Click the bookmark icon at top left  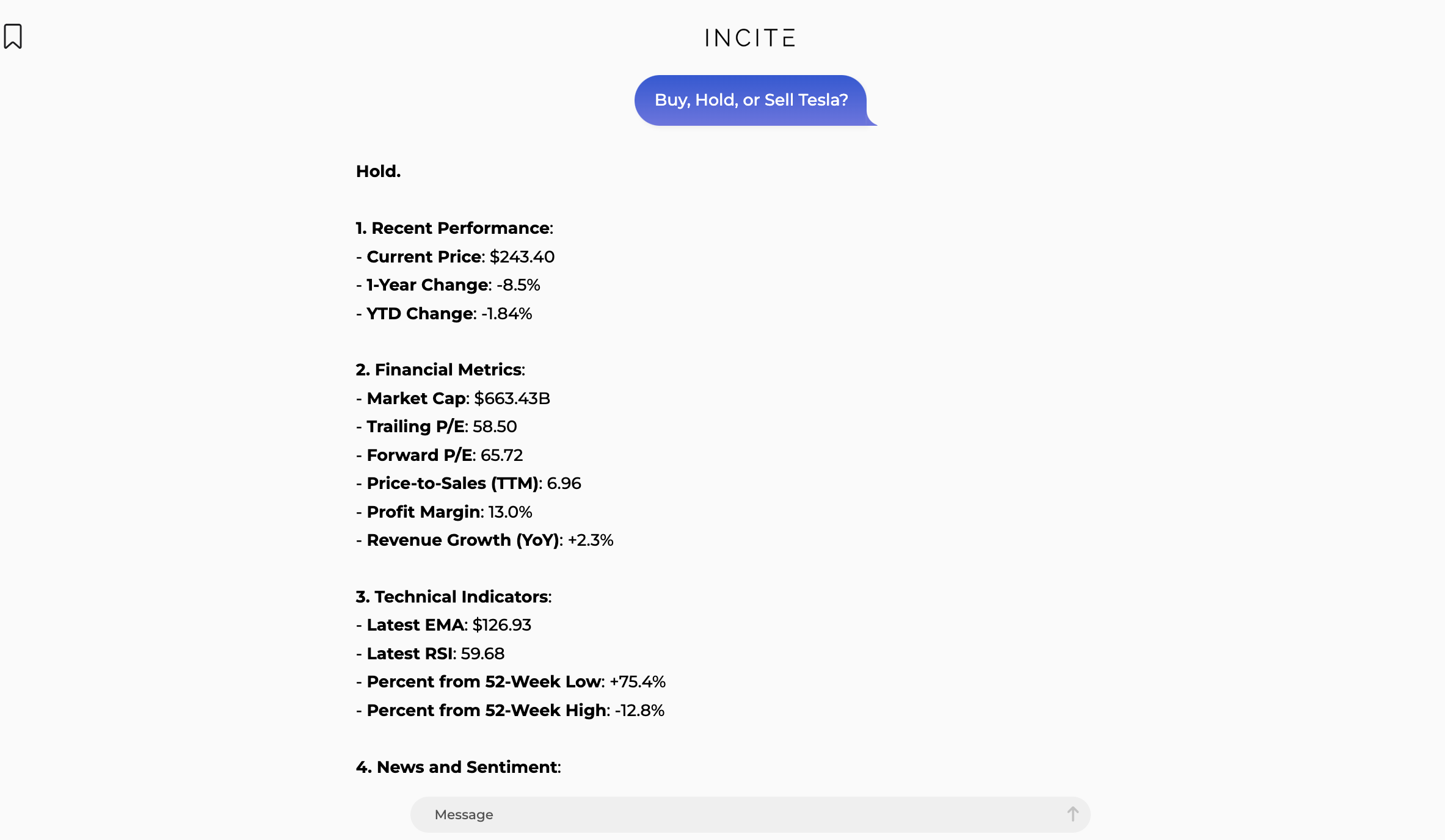click(13, 36)
